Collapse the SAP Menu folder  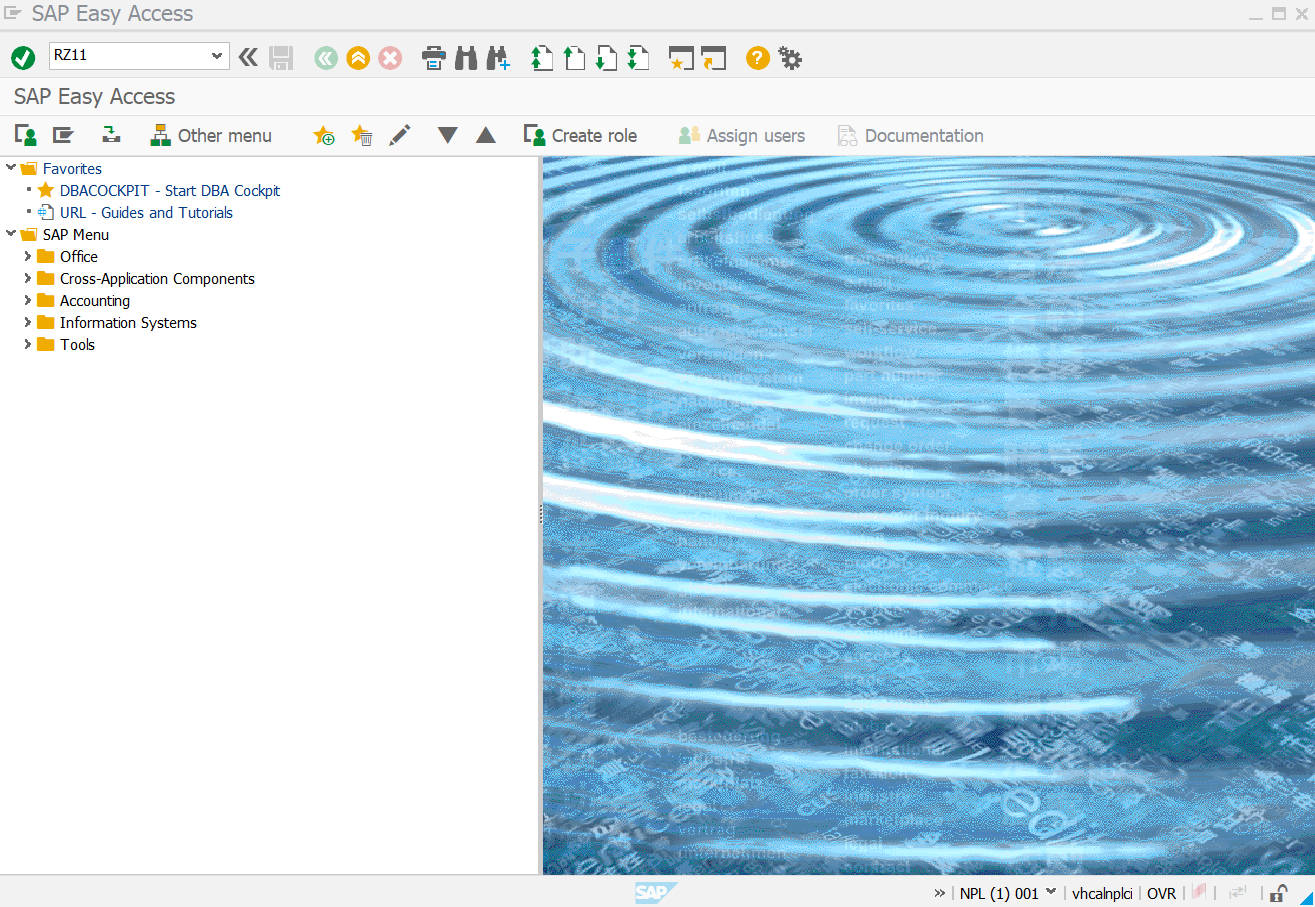tap(11, 234)
